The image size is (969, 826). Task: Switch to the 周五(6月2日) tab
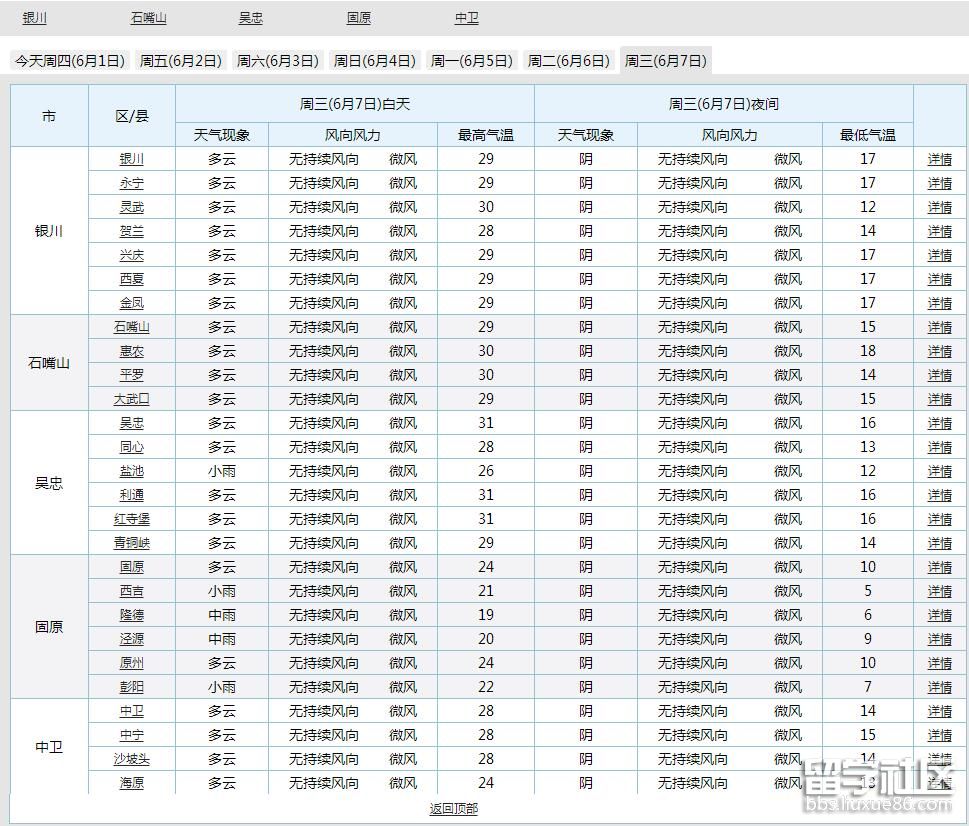(x=181, y=60)
